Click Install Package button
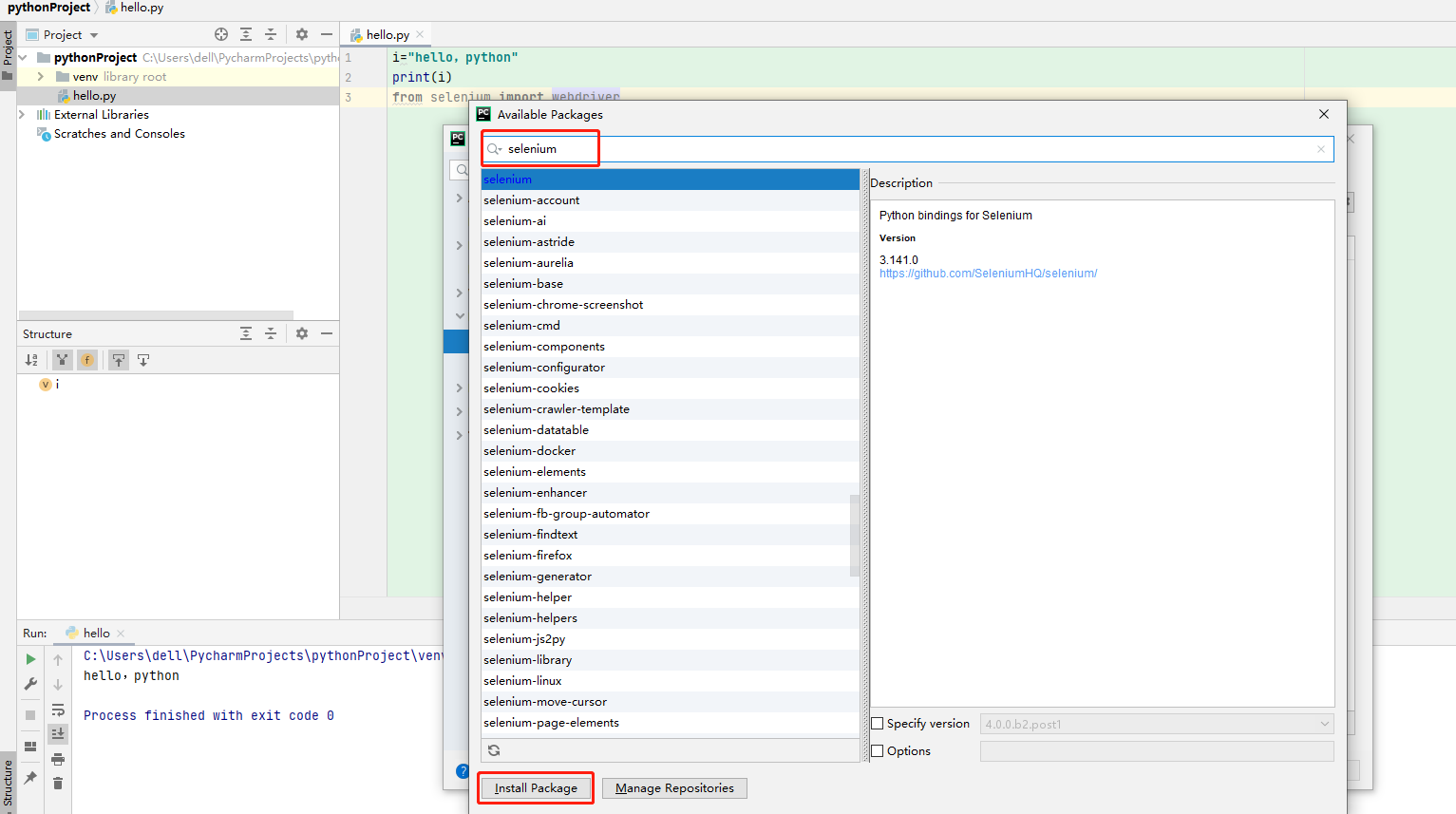The height and width of the screenshot is (814, 1456). point(536,788)
